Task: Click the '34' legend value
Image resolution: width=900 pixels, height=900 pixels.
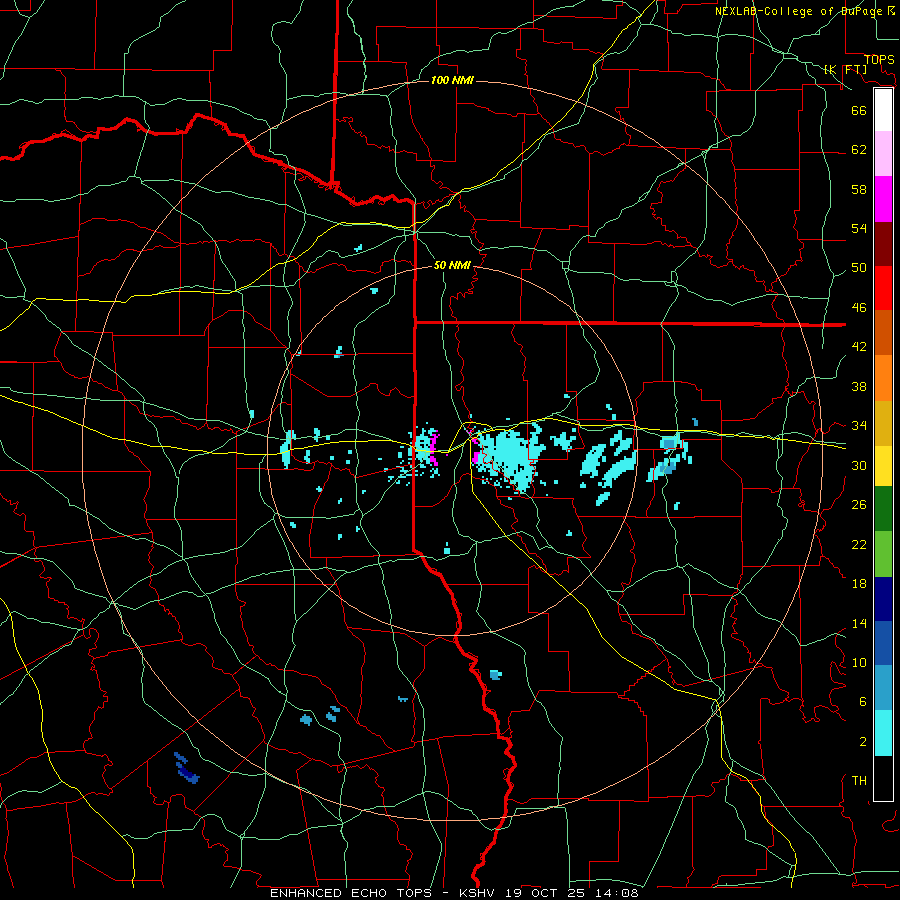Action: (x=859, y=426)
